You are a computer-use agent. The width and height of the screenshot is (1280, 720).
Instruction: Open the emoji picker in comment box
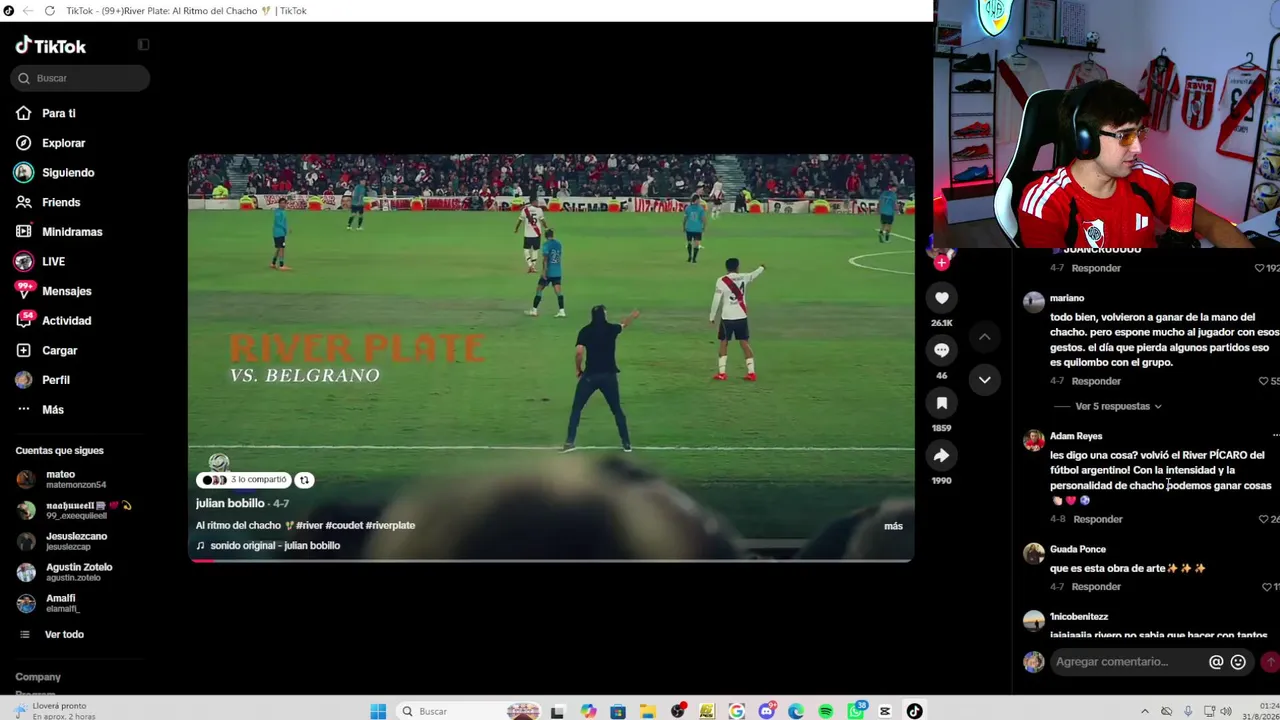pos(1238,662)
